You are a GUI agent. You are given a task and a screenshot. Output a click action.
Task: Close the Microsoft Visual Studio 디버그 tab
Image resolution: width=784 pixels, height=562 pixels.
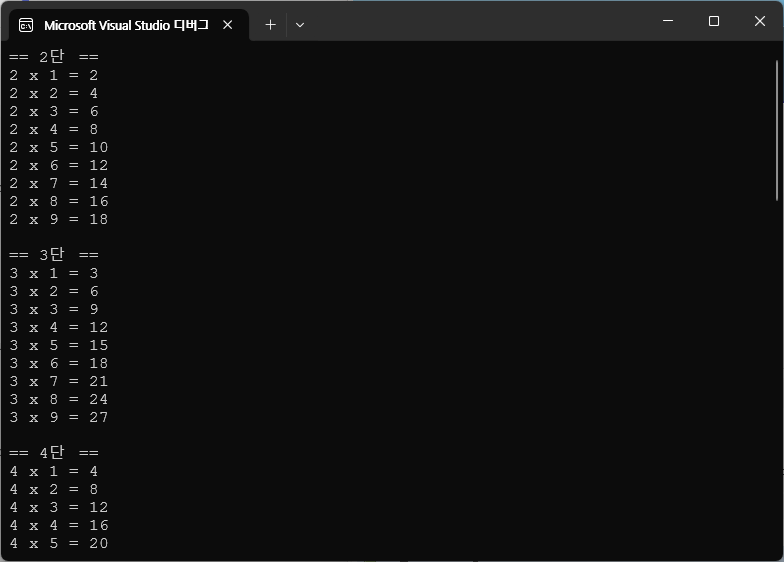[227, 25]
